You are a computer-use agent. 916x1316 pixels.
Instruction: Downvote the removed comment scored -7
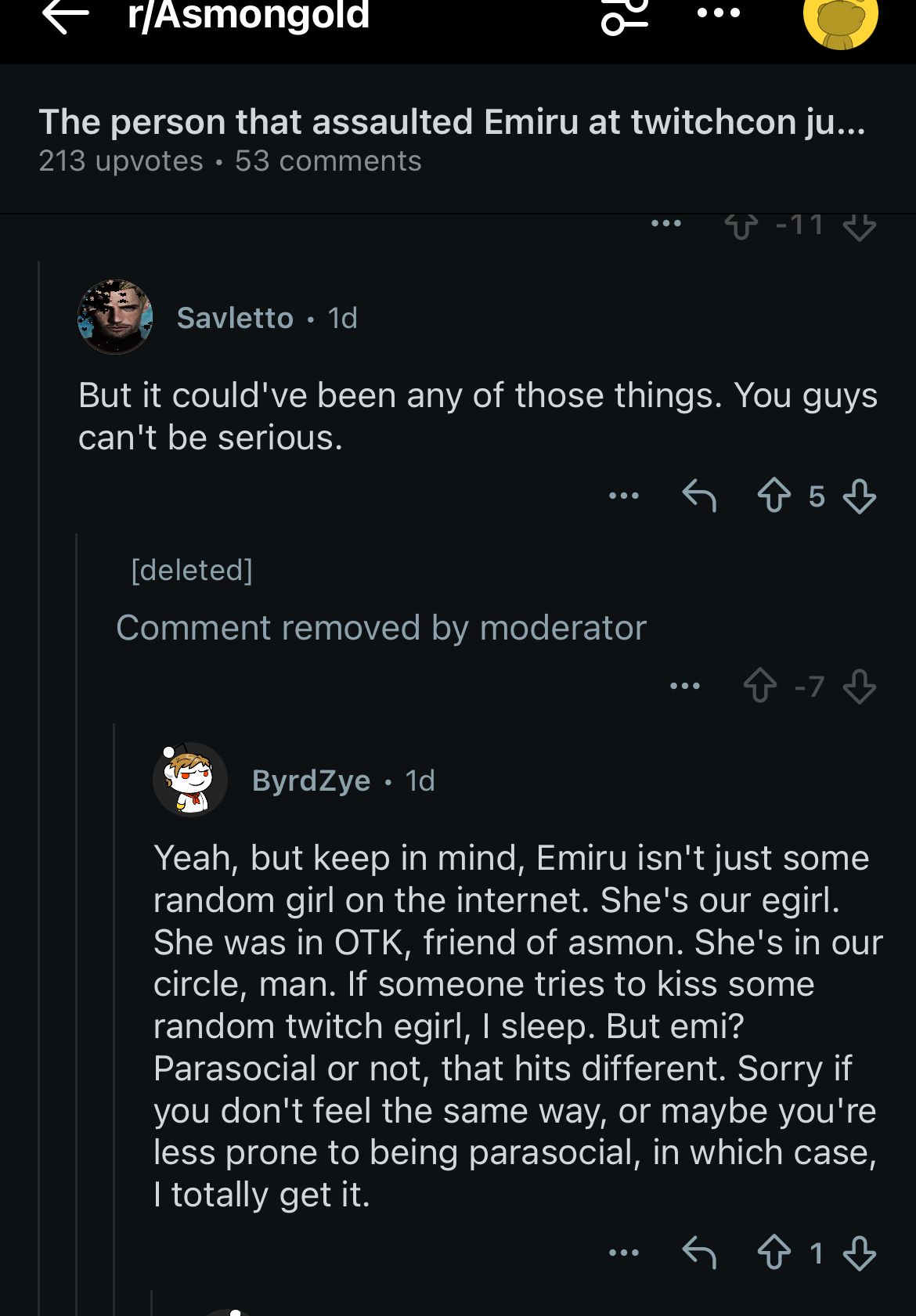point(860,687)
